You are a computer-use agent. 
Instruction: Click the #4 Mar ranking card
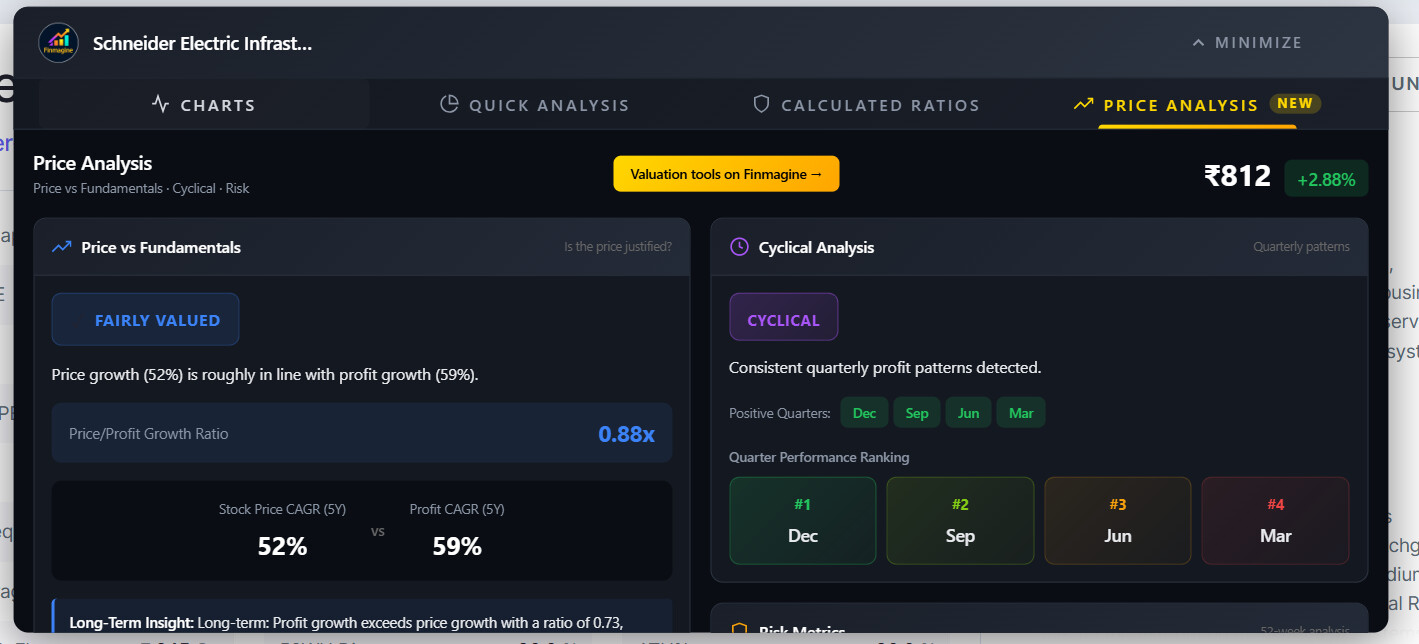click(x=1275, y=521)
